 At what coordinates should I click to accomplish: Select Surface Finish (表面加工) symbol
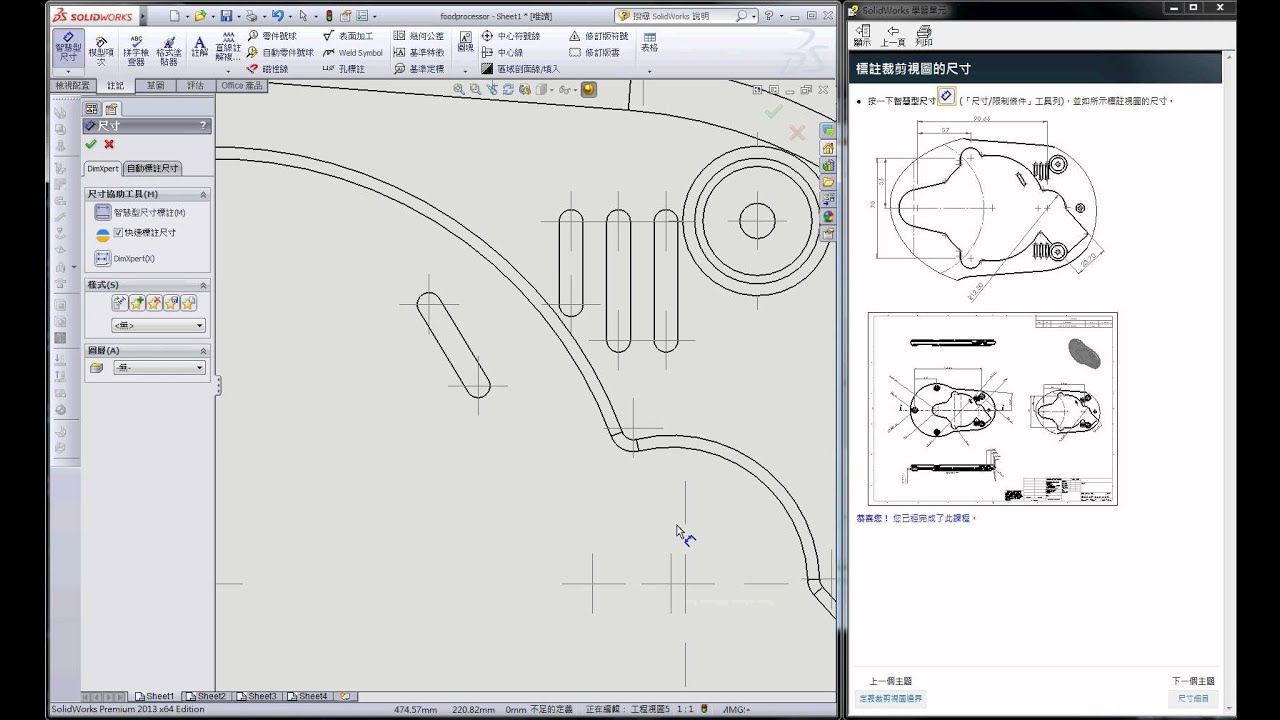[x=348, y=36]
